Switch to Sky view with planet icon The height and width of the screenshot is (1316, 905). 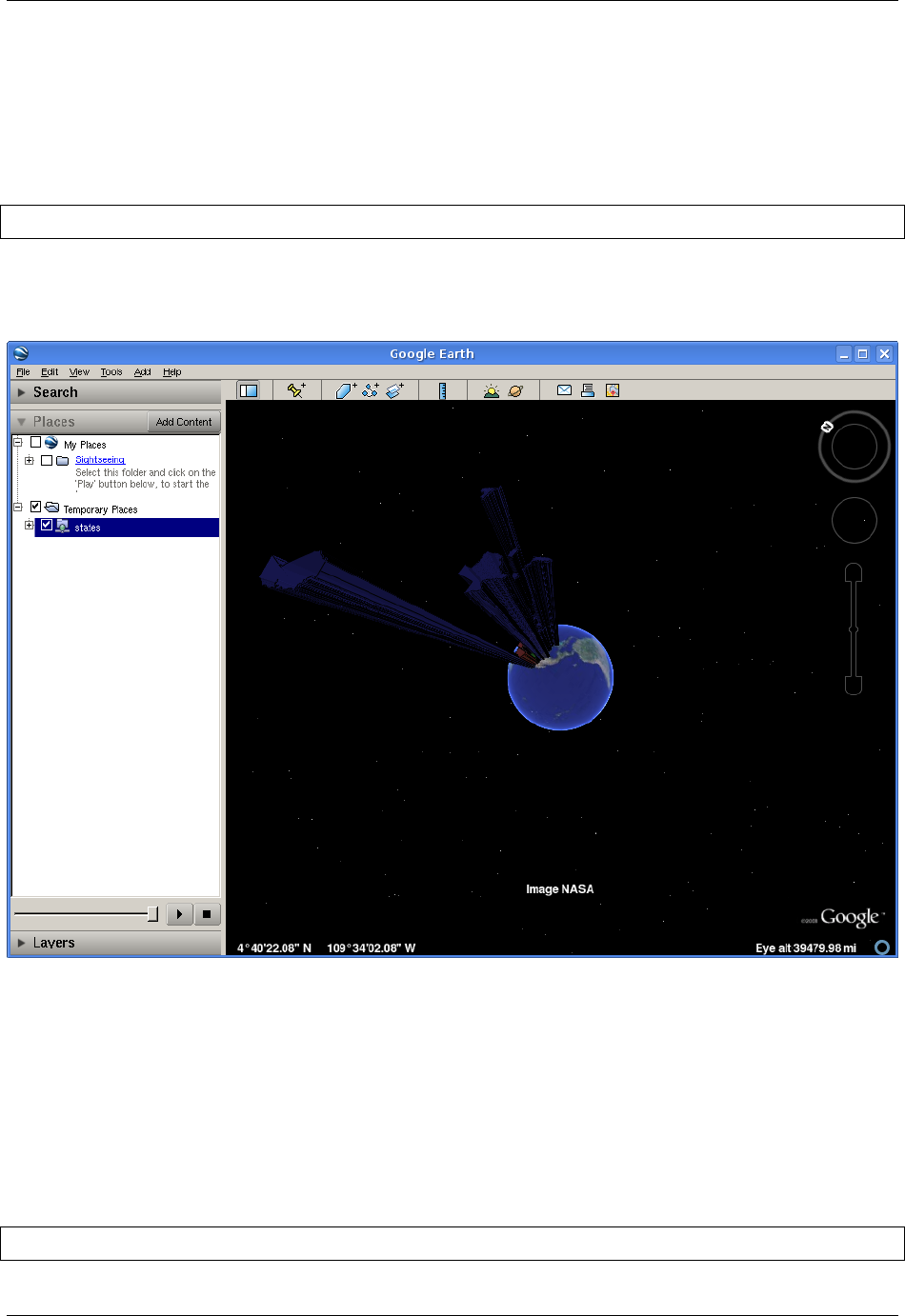pos(515,390)
